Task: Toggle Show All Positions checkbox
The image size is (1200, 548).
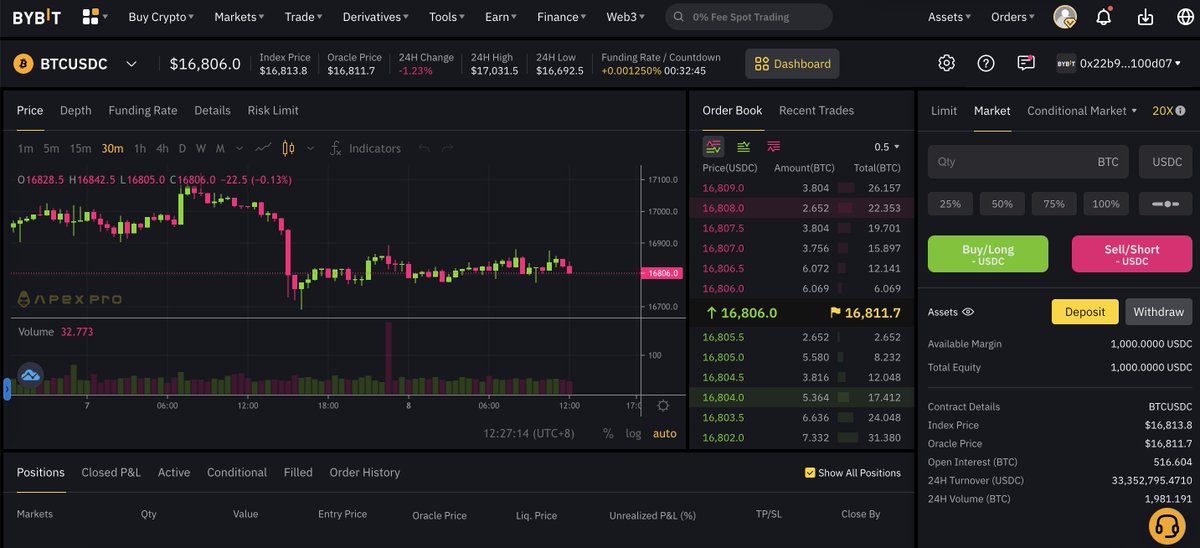Action: [810, 473]
